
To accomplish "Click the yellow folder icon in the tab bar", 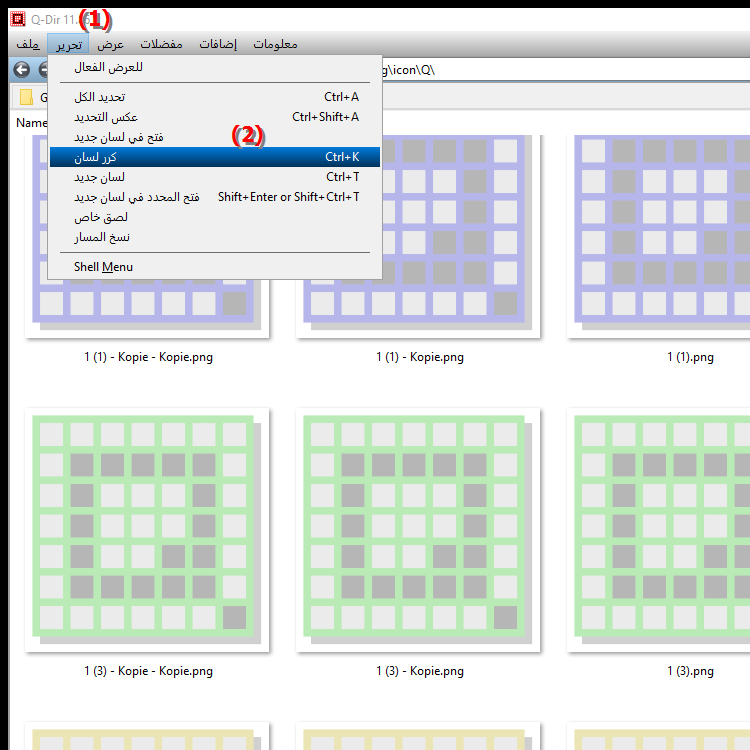I will 26,97.
